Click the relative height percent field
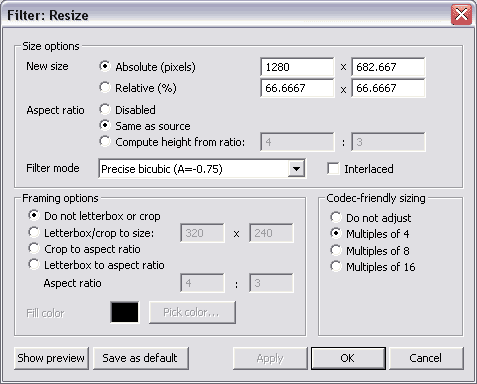The image size is (477, 384). pyautogui.click(x=388, y=88)
